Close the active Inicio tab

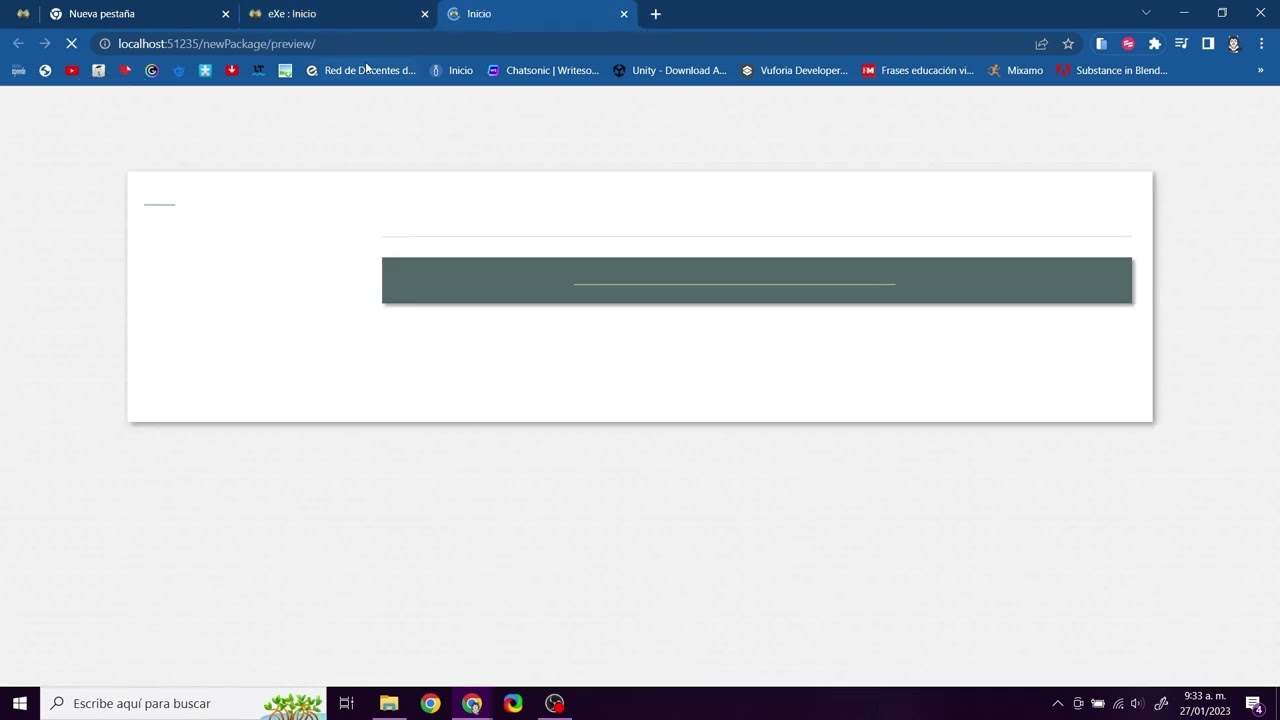pos(624,14)
